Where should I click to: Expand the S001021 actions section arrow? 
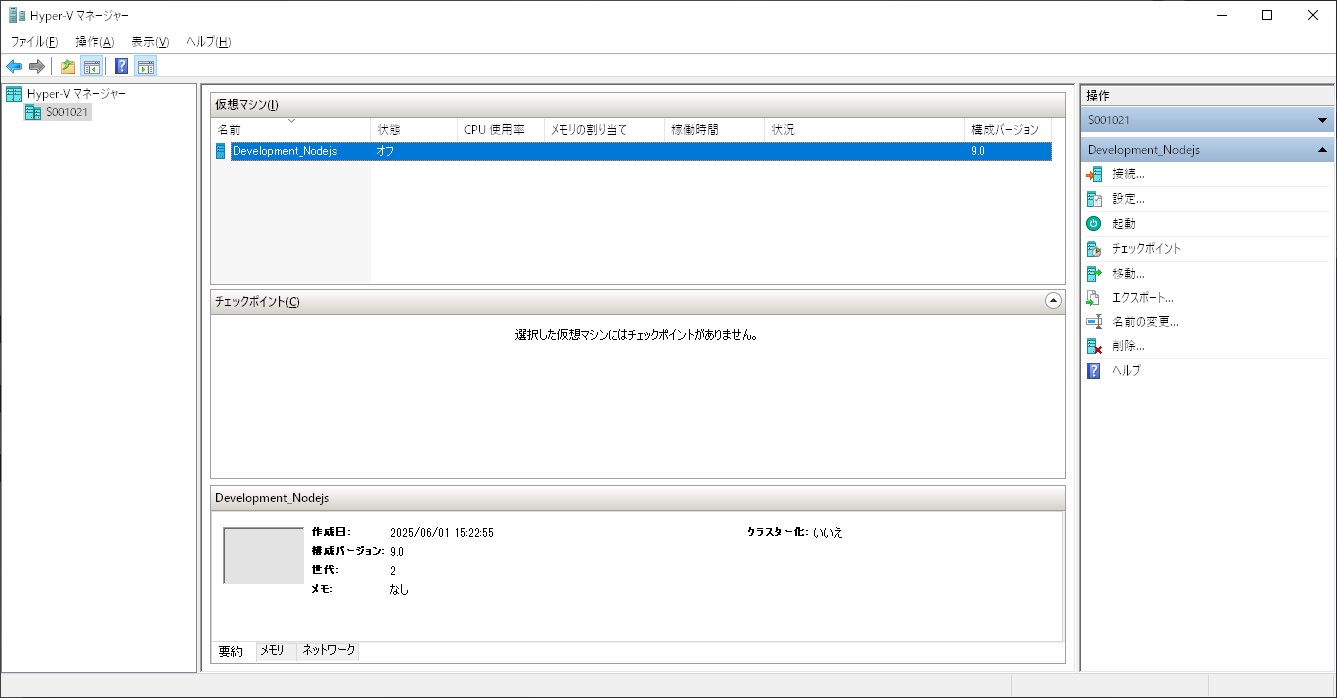[x=1323, y=120]
